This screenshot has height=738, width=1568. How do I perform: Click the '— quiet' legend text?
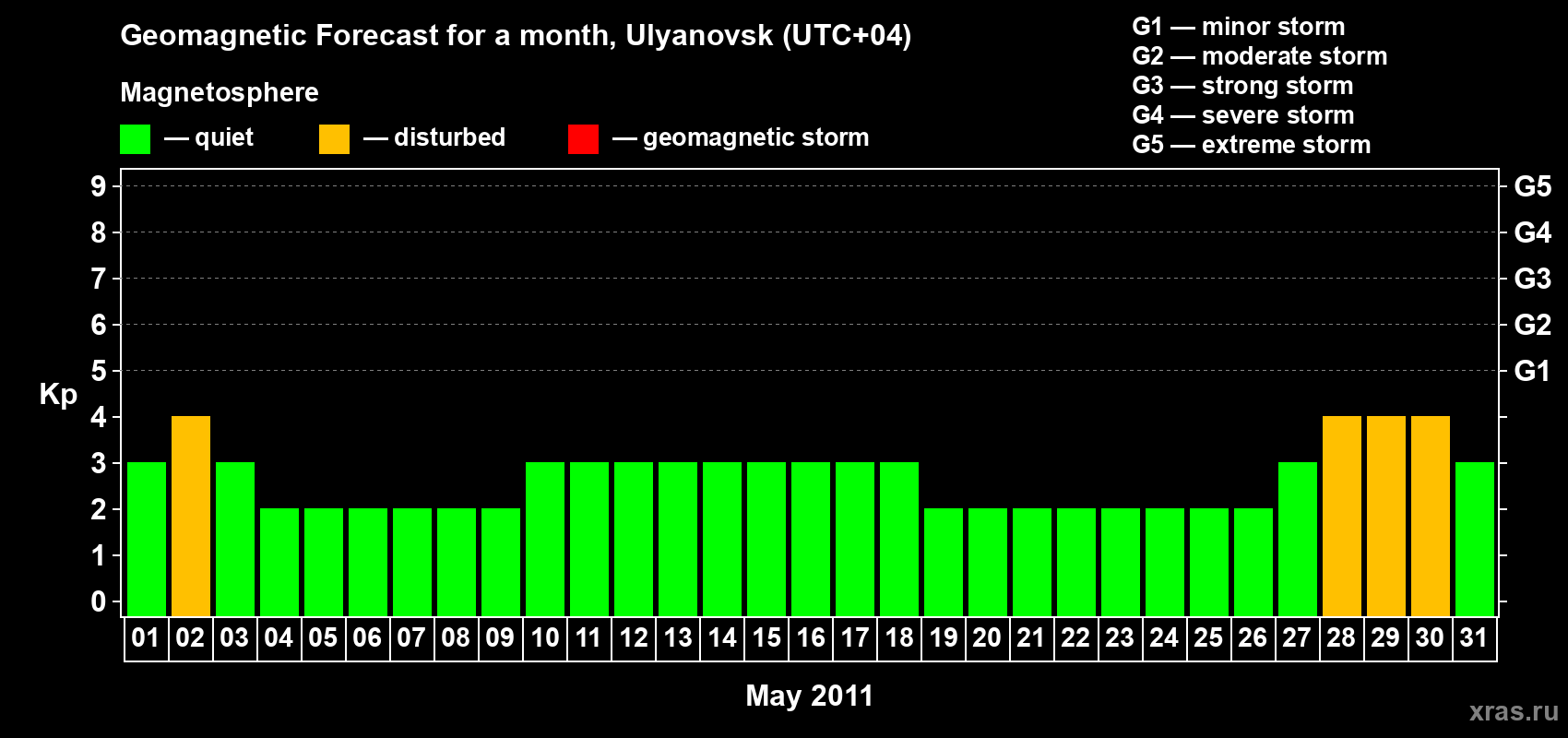(x=208, y=137)
